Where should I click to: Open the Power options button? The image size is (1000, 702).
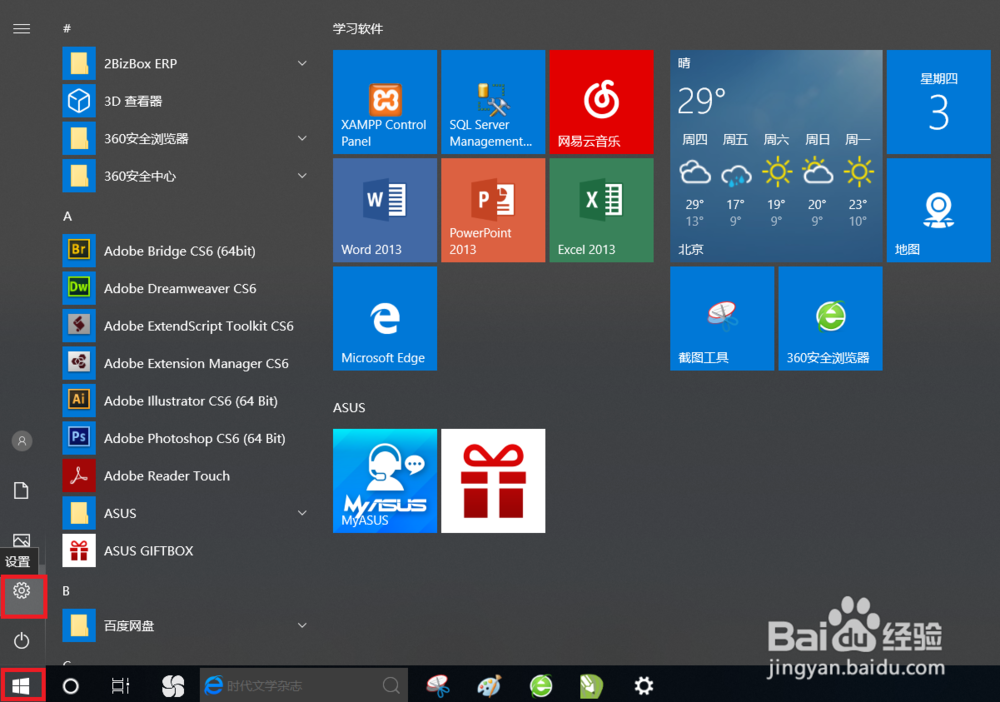point(22,640)
